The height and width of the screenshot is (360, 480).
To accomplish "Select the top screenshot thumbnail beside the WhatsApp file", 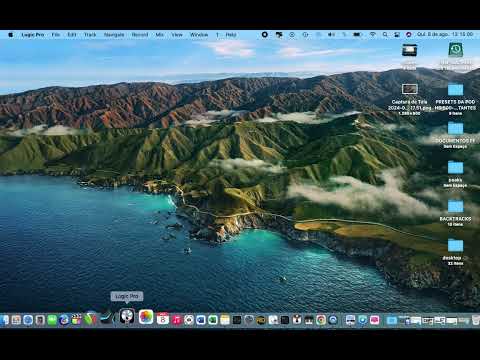I will click(x=409, y=50).
